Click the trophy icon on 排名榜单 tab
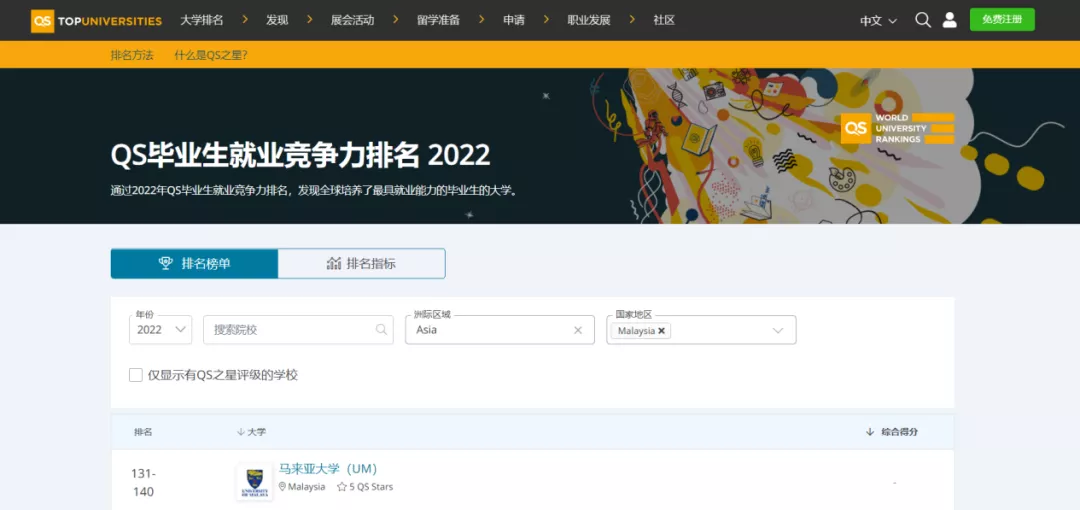Image resolution: width=1080 pixels, height=510 pixels. coord(165,263)
